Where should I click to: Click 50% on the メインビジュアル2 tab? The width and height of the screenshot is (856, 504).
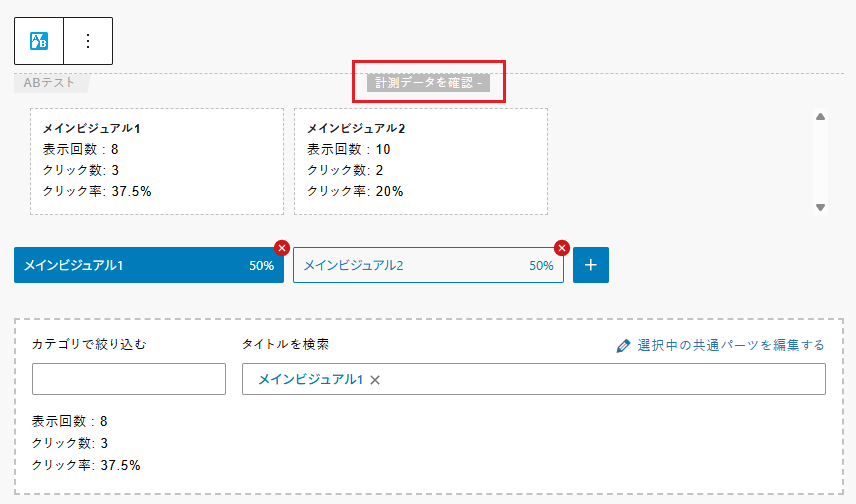click(x=541, y=266)
